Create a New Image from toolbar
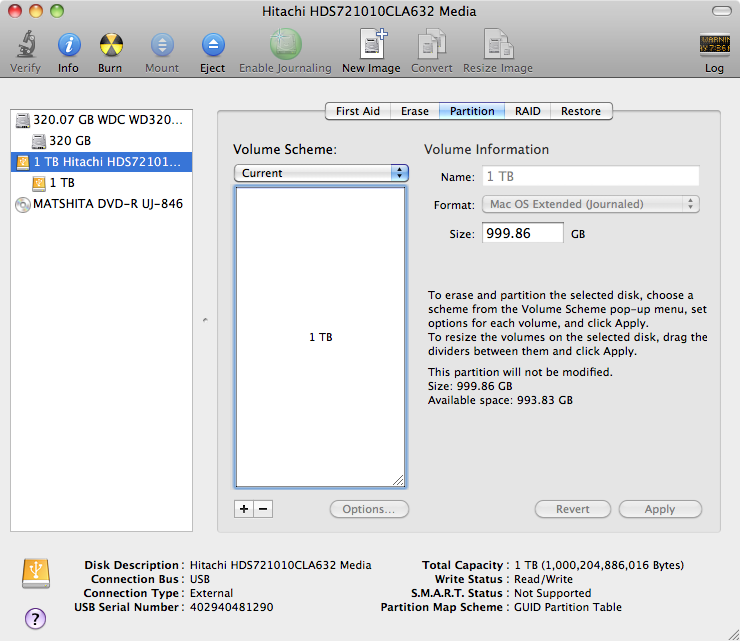 pos(371,45)
